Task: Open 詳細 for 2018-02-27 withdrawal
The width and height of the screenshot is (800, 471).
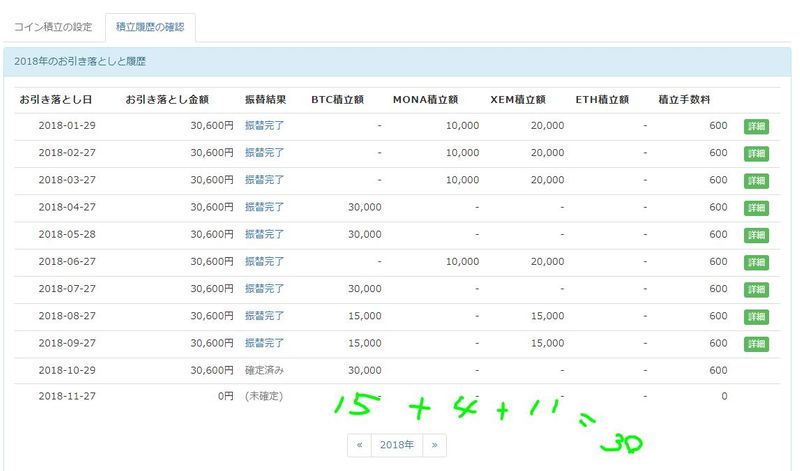Action: pyautogui.click(x=755, y=154)
